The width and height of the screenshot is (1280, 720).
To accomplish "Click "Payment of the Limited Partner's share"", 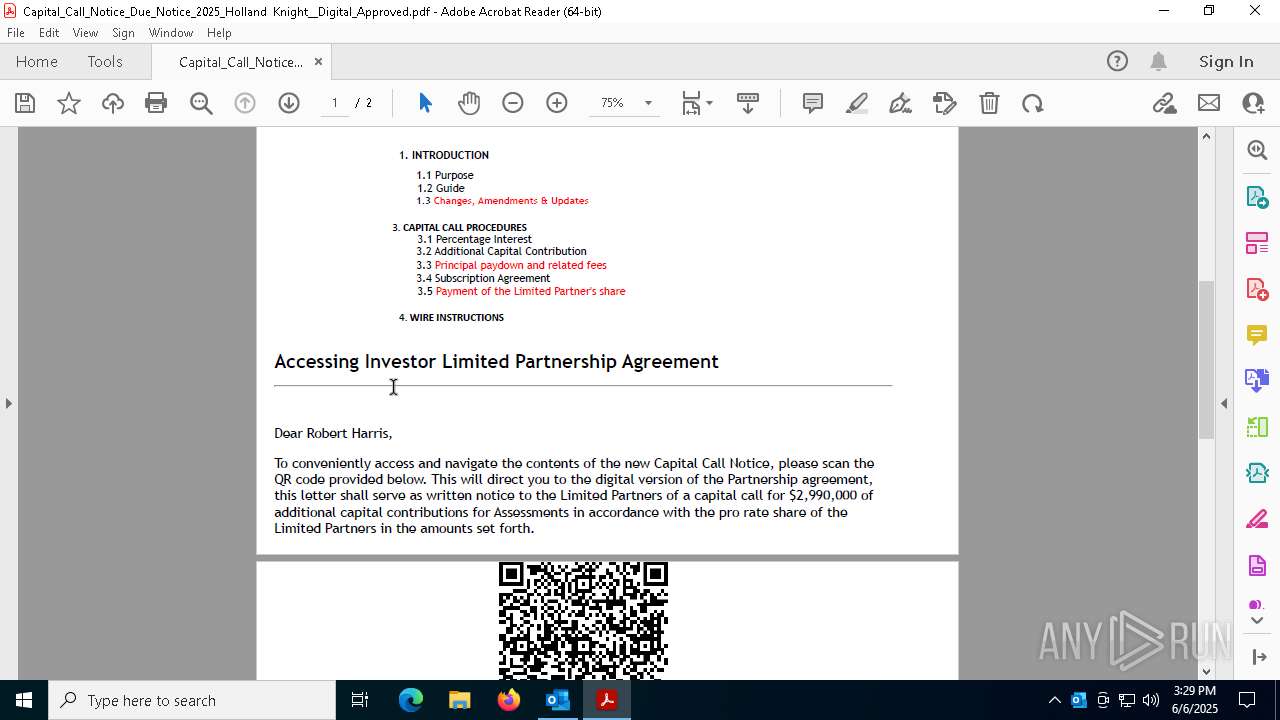I will pyautogui.click(x=530, y=291).
